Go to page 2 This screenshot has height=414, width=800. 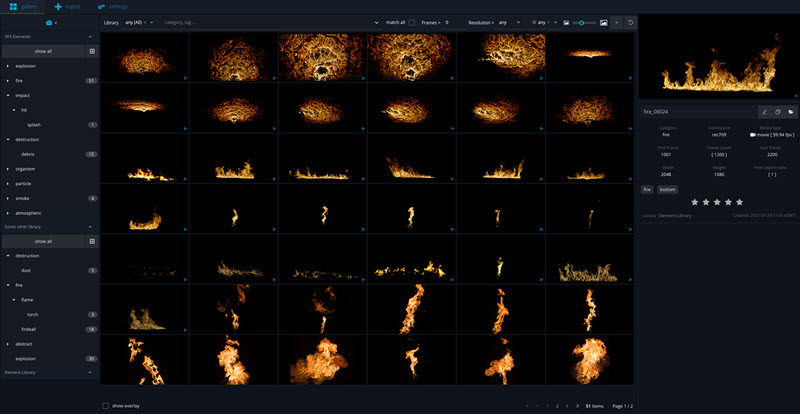click(557, 406)
